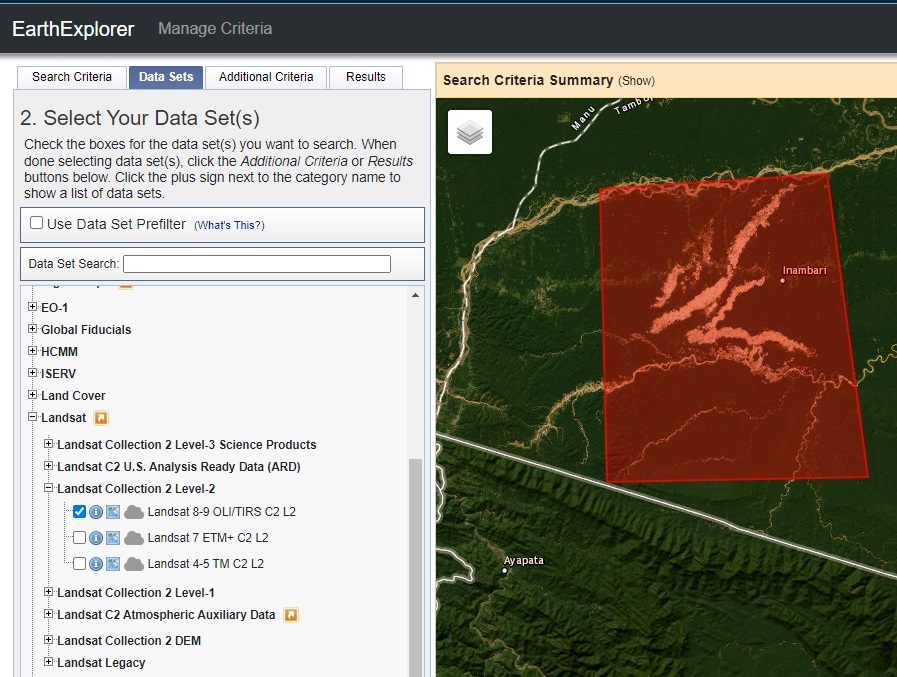Expand Landsat Collection 2 Level-3 Science Products
The height and width of the screenshot is (677, 897).
click(49, 444)
